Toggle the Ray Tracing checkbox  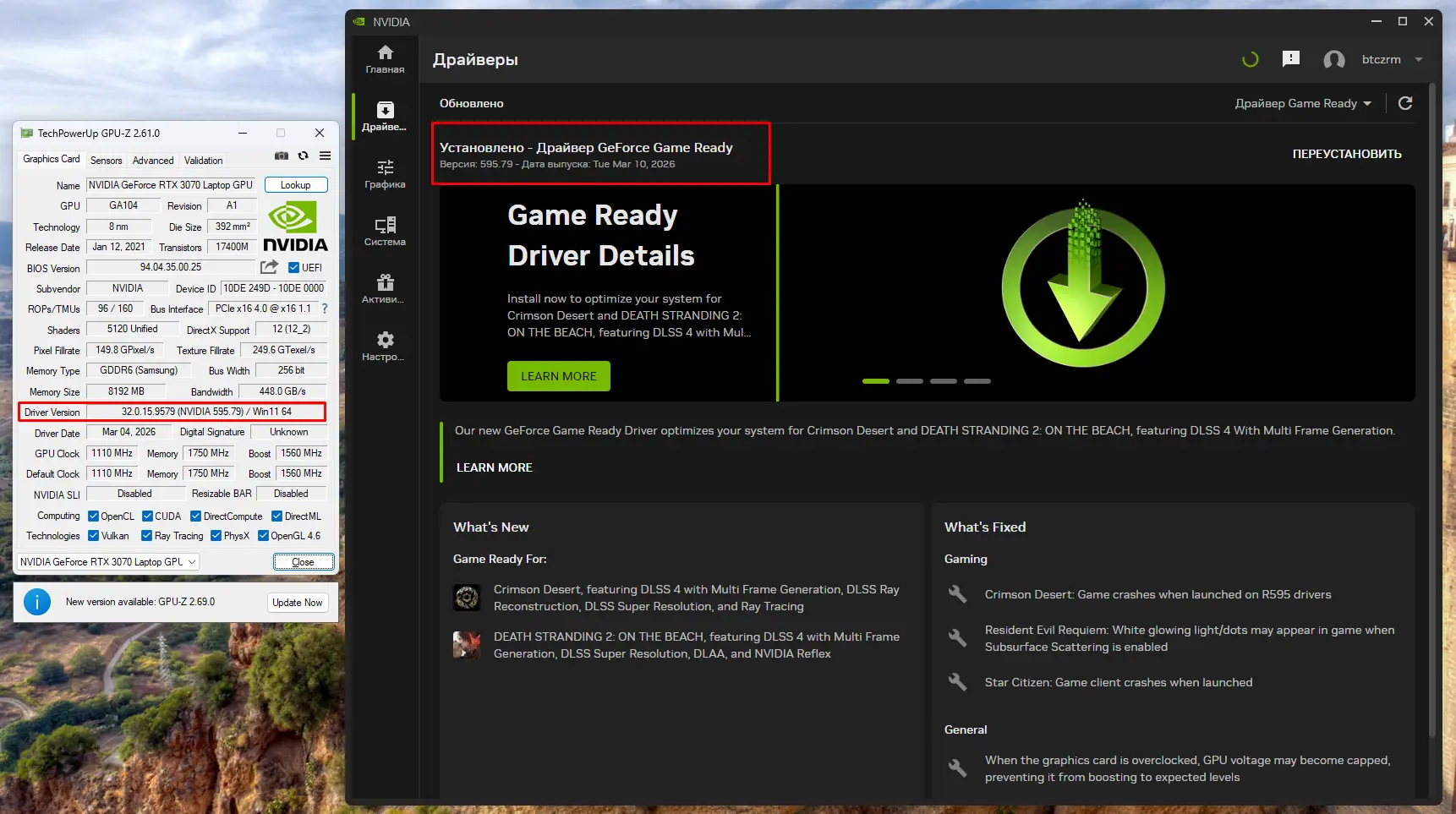coord(147,536)
